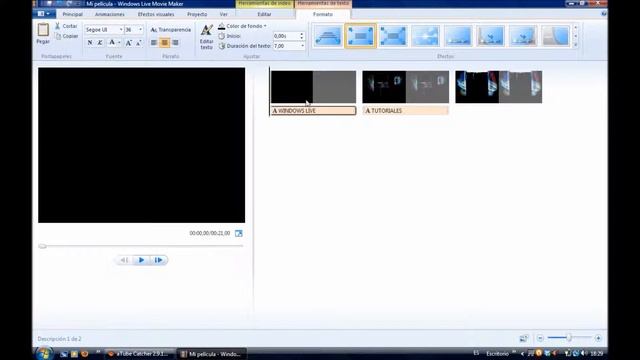This screenshot has width=640, height=360.
Task: Open the Windows Start orb
Action: point(44,353)
